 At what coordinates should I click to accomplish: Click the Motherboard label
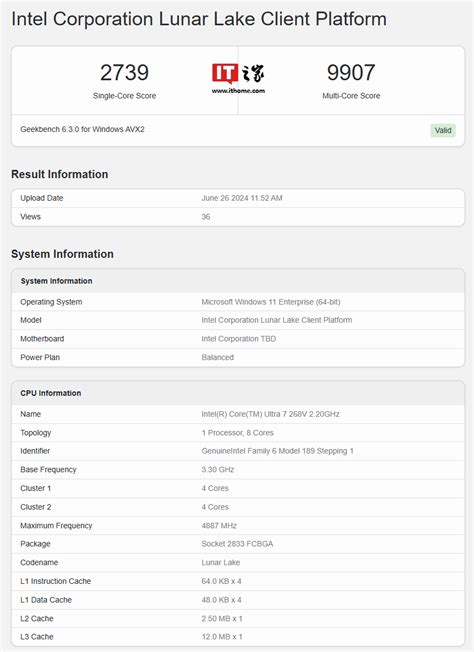pos(42,339)
